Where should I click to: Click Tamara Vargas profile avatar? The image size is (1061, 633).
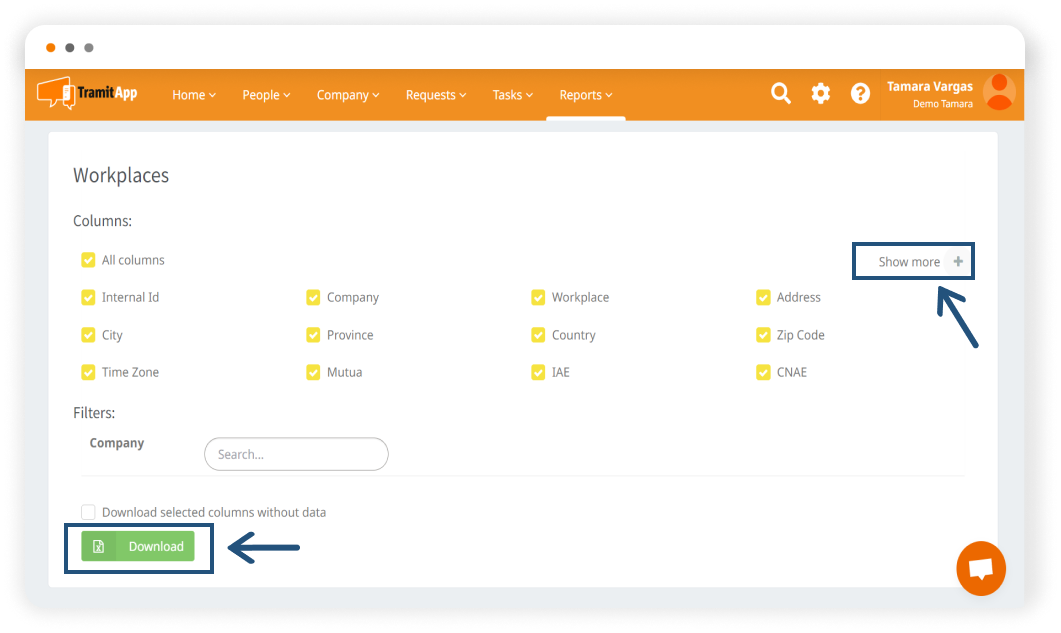click(998, 93)
